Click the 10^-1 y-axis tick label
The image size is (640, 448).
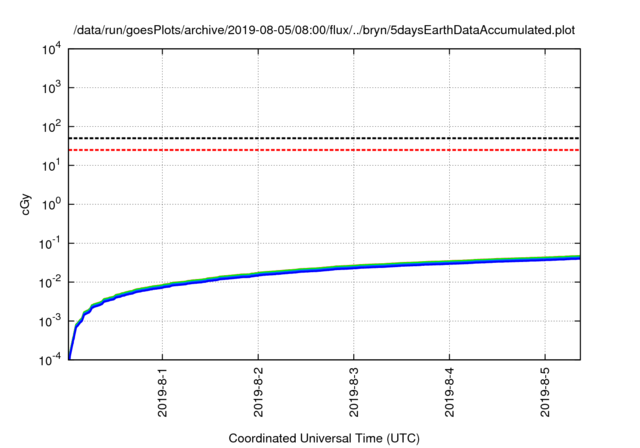click(x=49, y=243)
